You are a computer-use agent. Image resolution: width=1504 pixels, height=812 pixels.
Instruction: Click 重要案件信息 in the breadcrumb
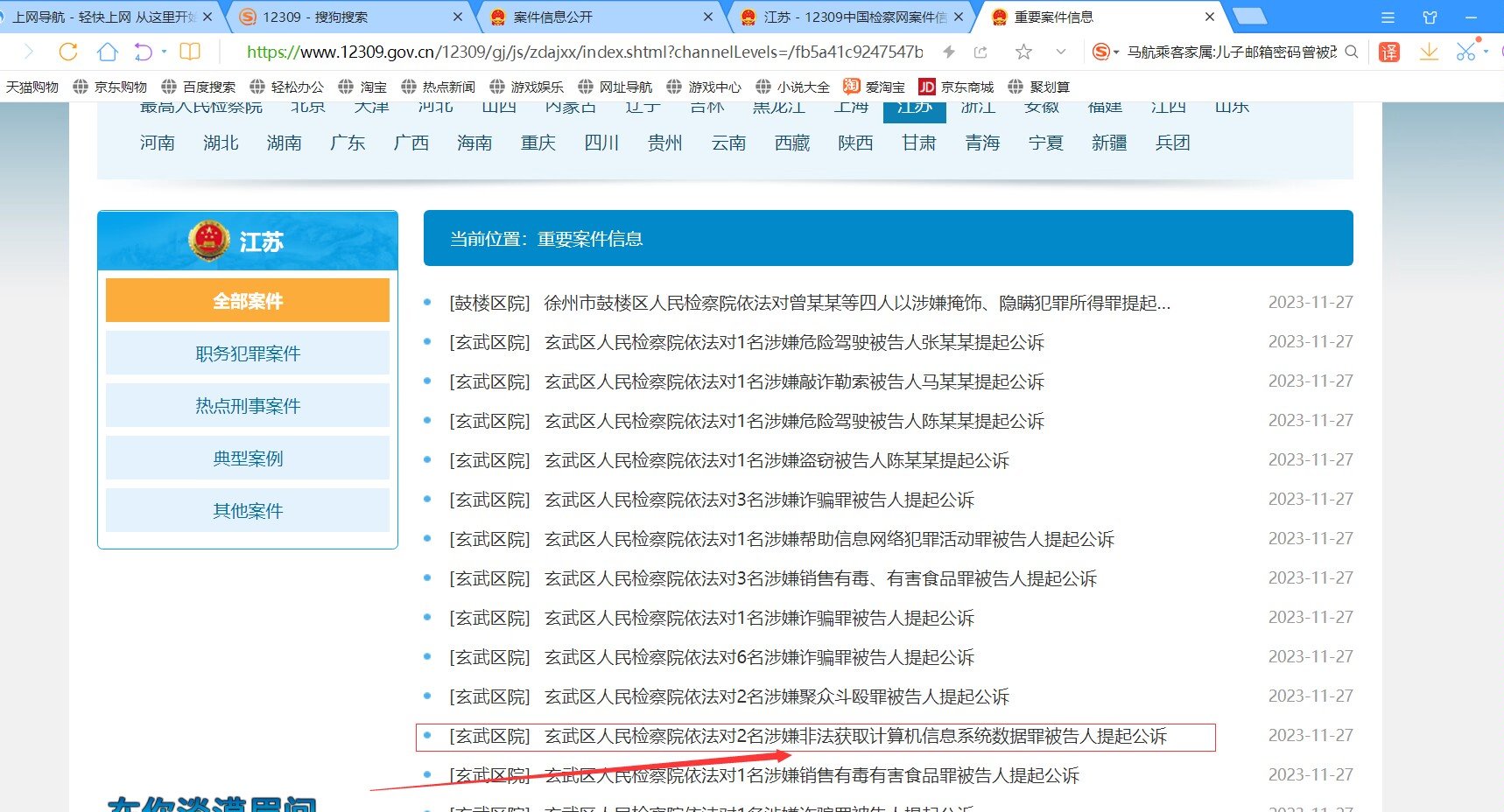(x=590, y=239)
